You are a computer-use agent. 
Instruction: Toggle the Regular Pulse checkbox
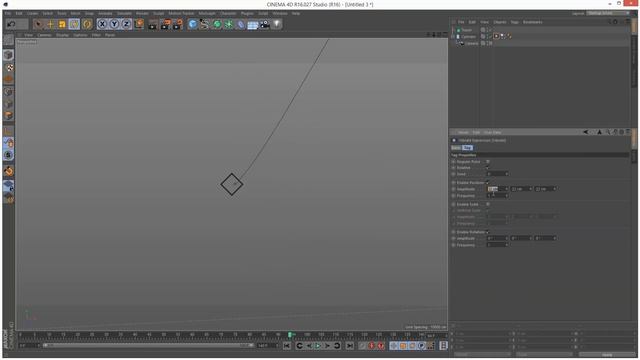pos(488,162)
